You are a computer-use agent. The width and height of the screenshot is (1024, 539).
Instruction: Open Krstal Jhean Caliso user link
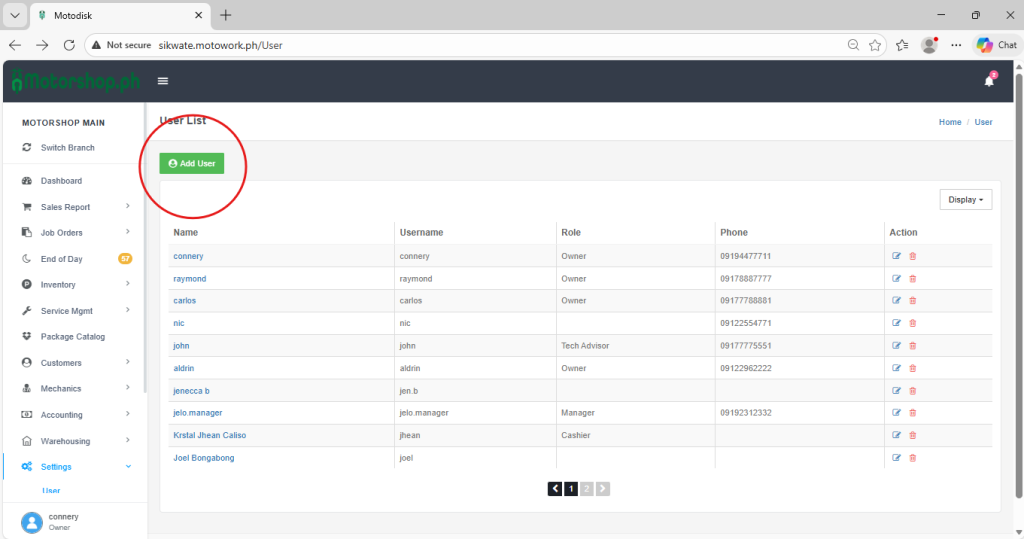point(209,435)
